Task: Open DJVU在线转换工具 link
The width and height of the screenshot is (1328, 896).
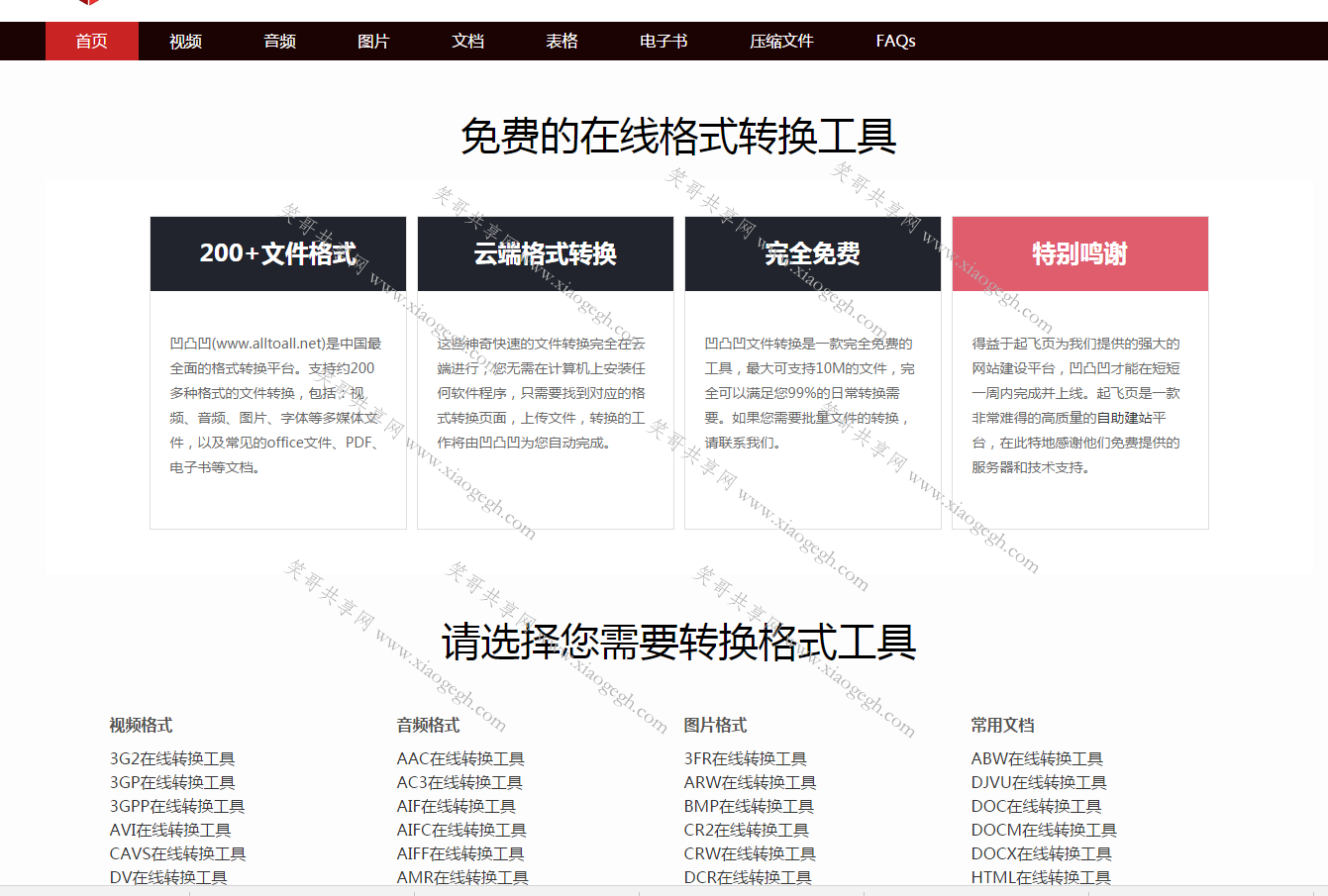Action: (x=1039, y=782)
